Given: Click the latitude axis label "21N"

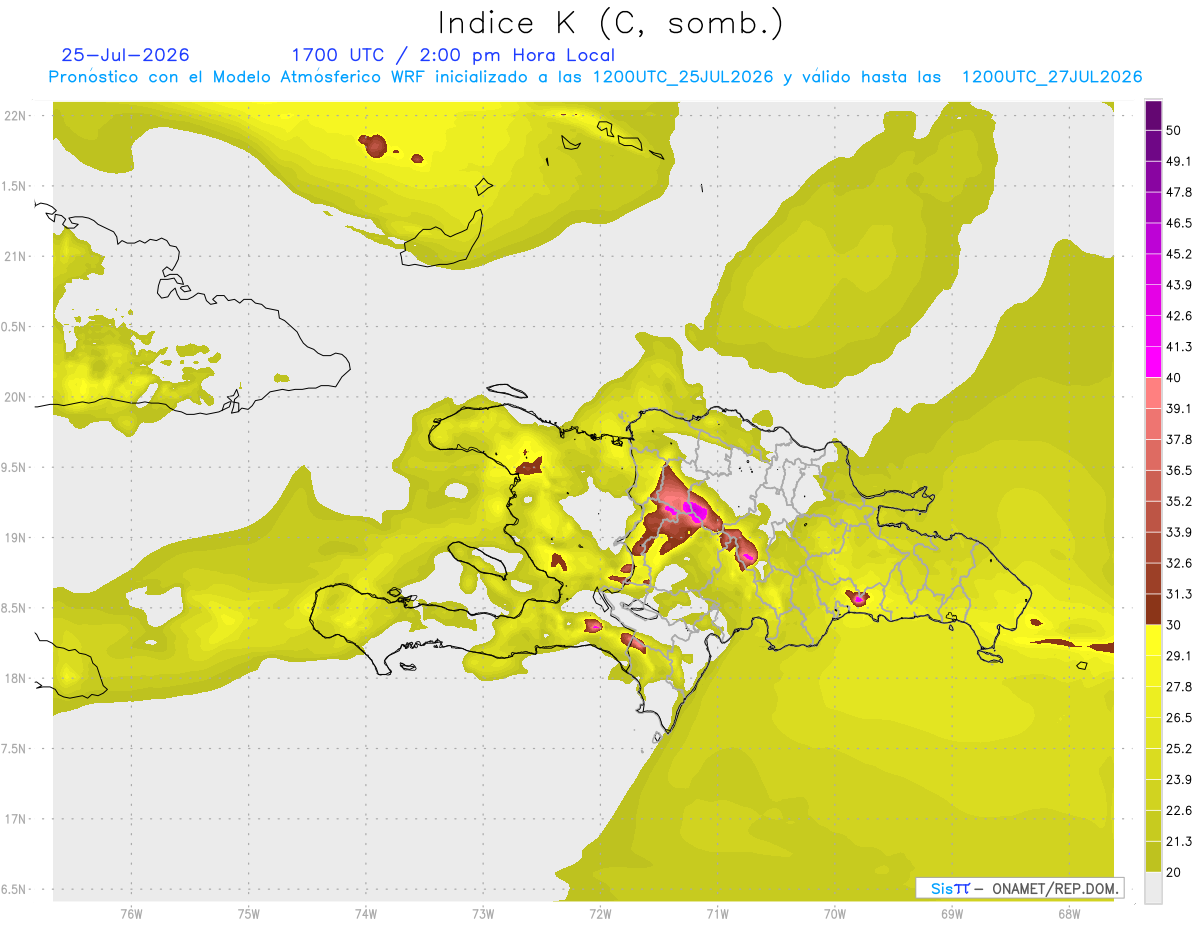Looking at the screenshot, I should coord(15,256).
